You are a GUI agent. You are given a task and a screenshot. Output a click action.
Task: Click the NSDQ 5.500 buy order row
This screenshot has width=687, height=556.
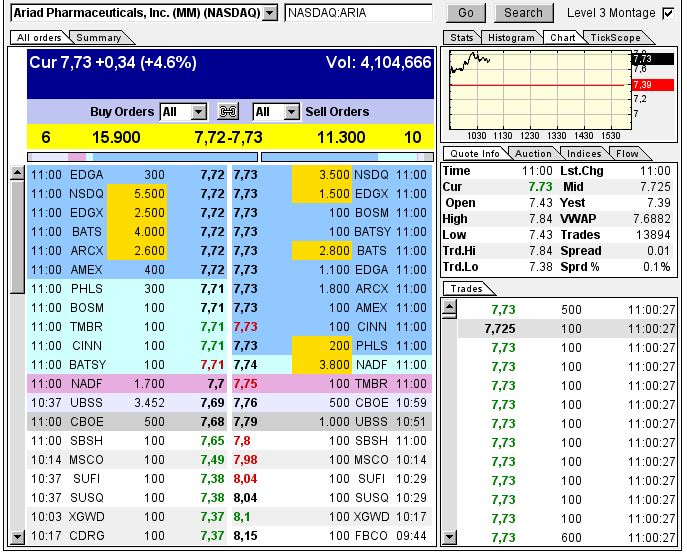click(x=127, y=194)
